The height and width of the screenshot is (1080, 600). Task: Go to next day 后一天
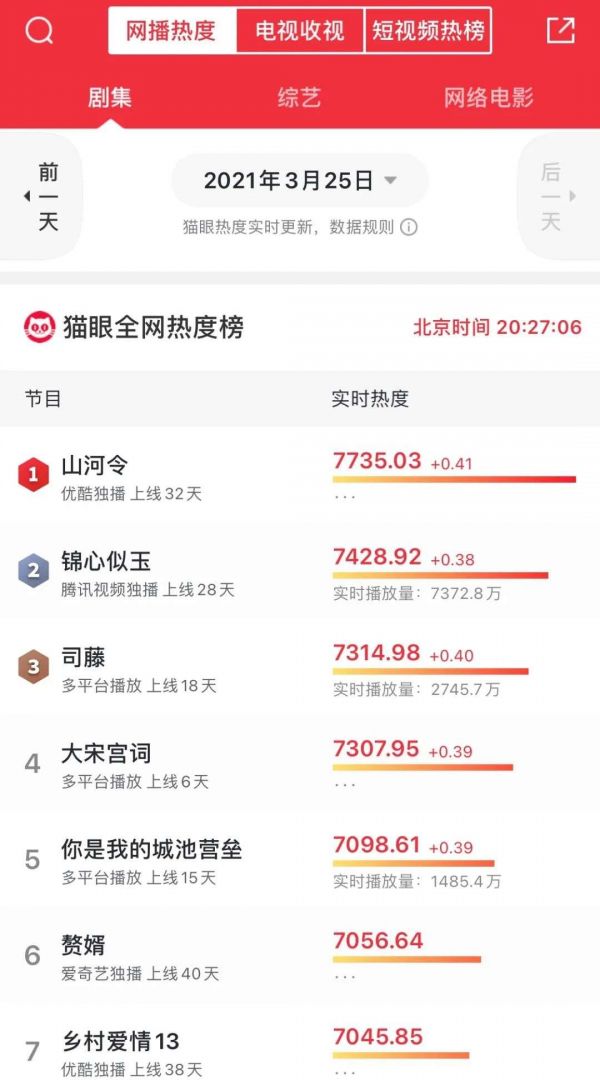(553, 196)
